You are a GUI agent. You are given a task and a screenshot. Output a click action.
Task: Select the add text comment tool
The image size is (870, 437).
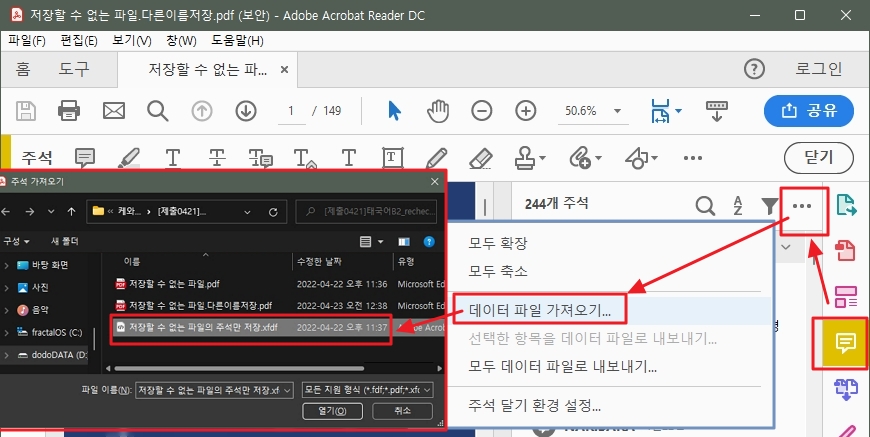[348, 158]
